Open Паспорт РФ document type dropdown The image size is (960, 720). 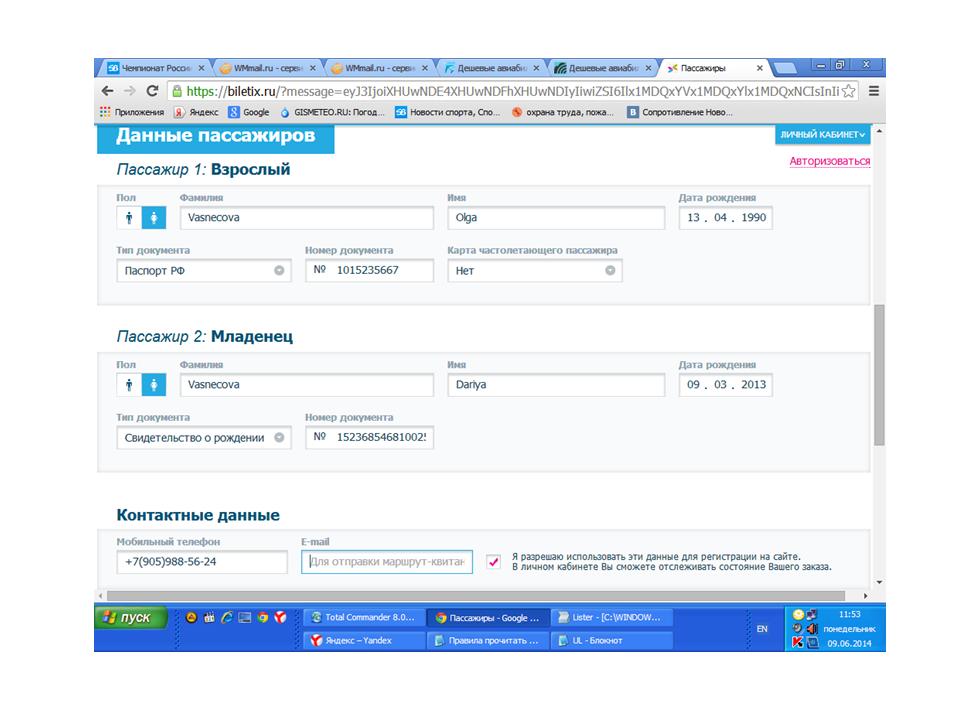tap(204, 271)
